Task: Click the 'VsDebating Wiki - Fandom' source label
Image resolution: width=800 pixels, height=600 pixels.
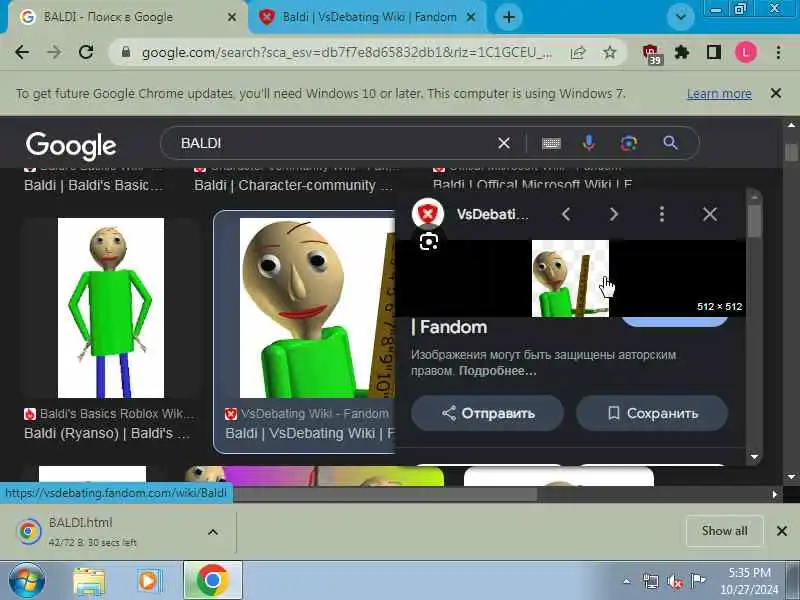Action: click(x=314, y=414)
